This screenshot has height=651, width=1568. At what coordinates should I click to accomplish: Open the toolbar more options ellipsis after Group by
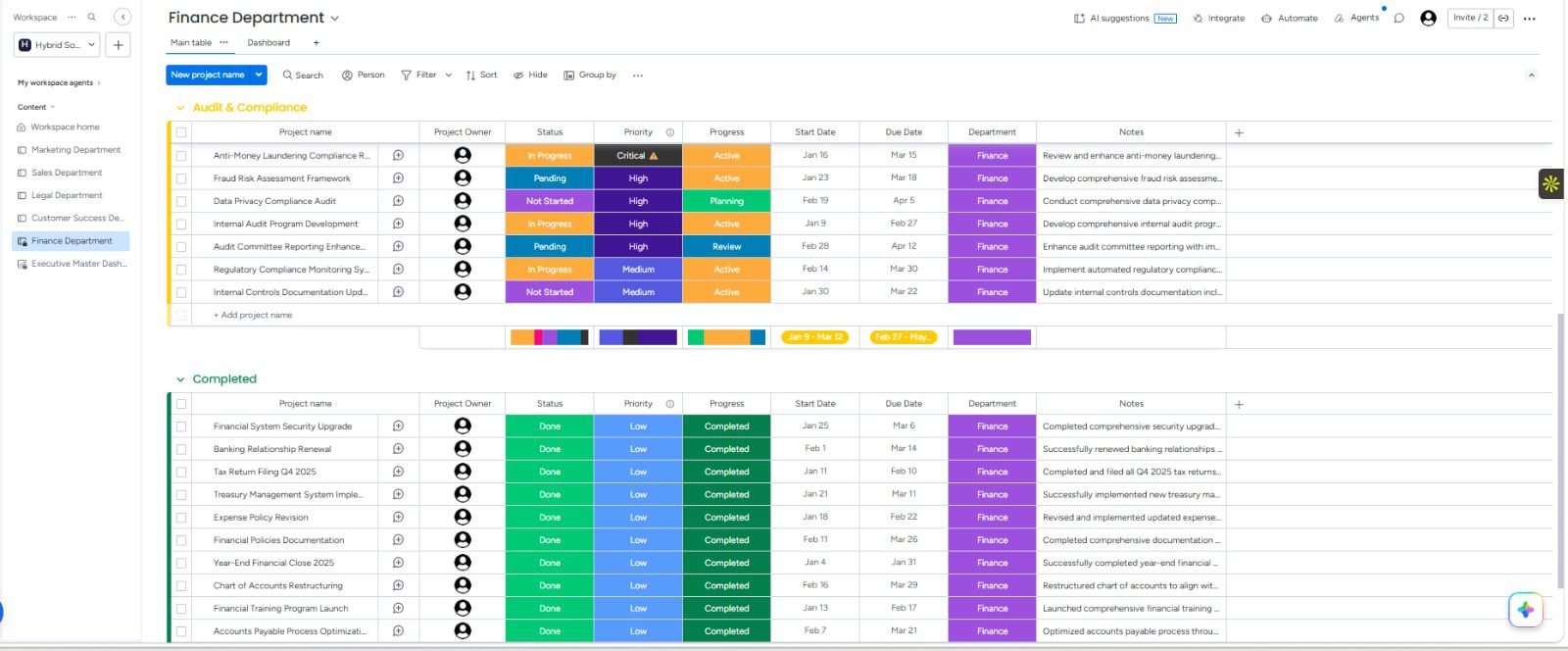638,75
